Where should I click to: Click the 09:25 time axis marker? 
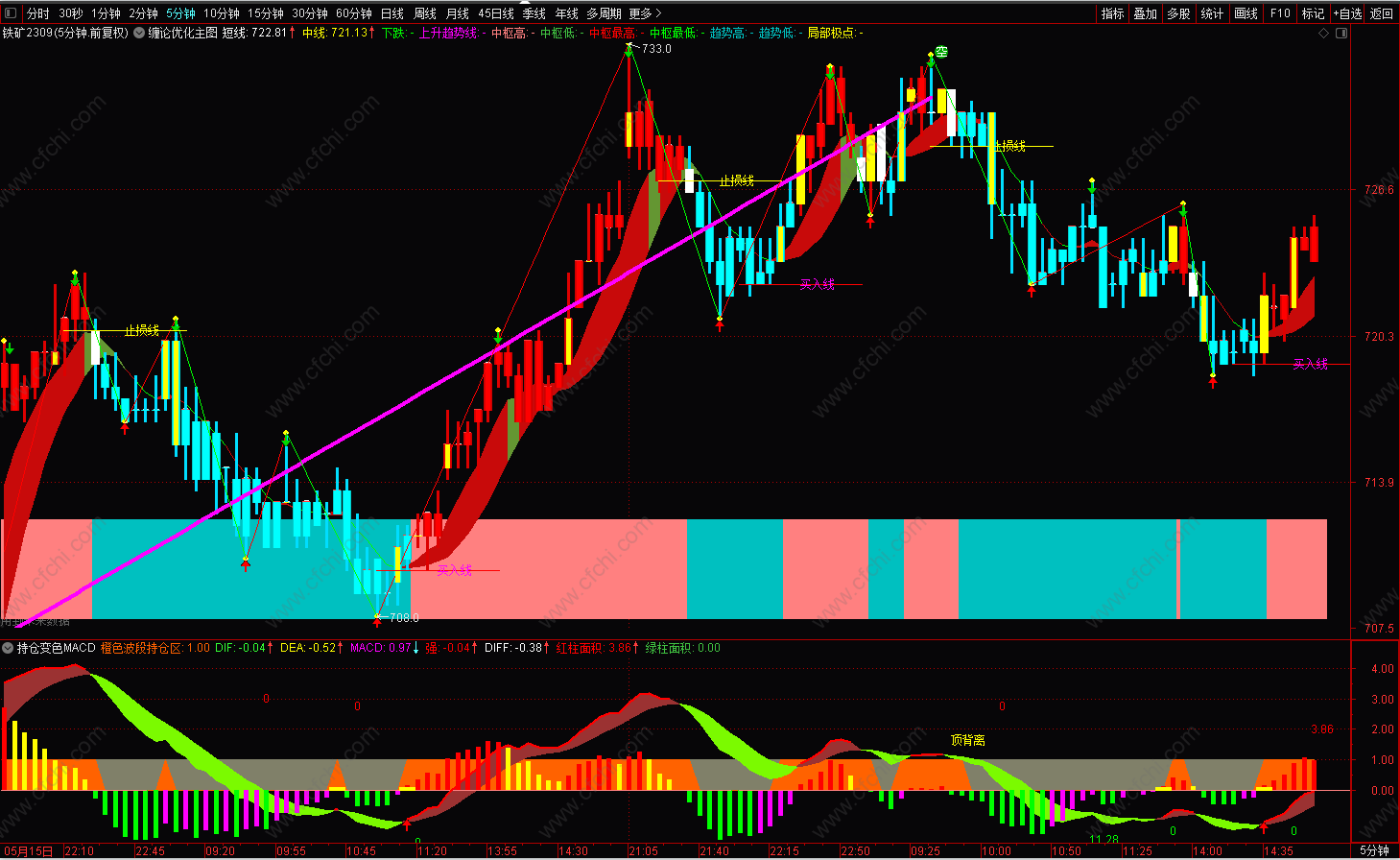pos(925,851)
